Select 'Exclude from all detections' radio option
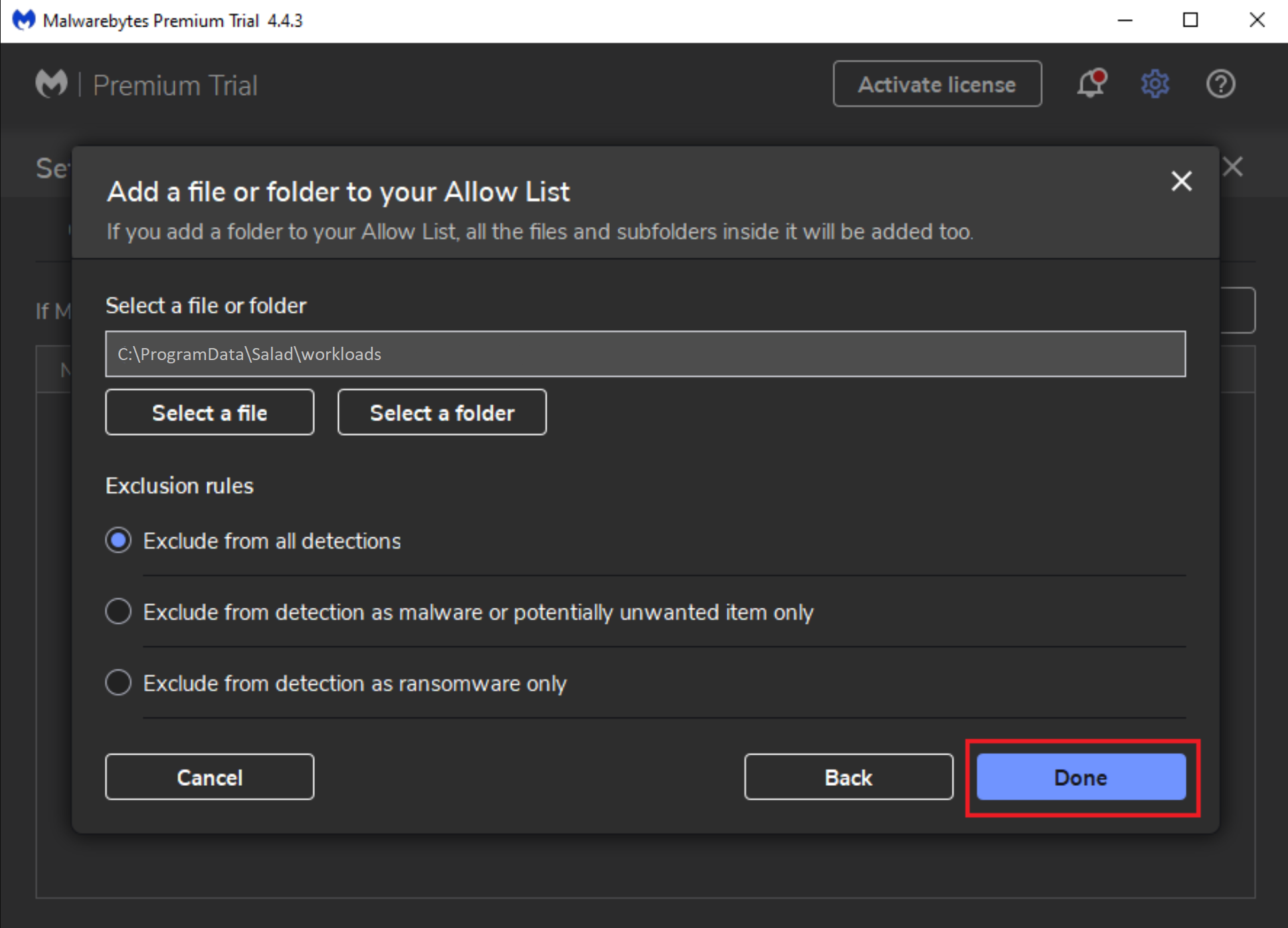Image resolution: width=1288 pixels, height=928 pixels. (x=118, y=541)
